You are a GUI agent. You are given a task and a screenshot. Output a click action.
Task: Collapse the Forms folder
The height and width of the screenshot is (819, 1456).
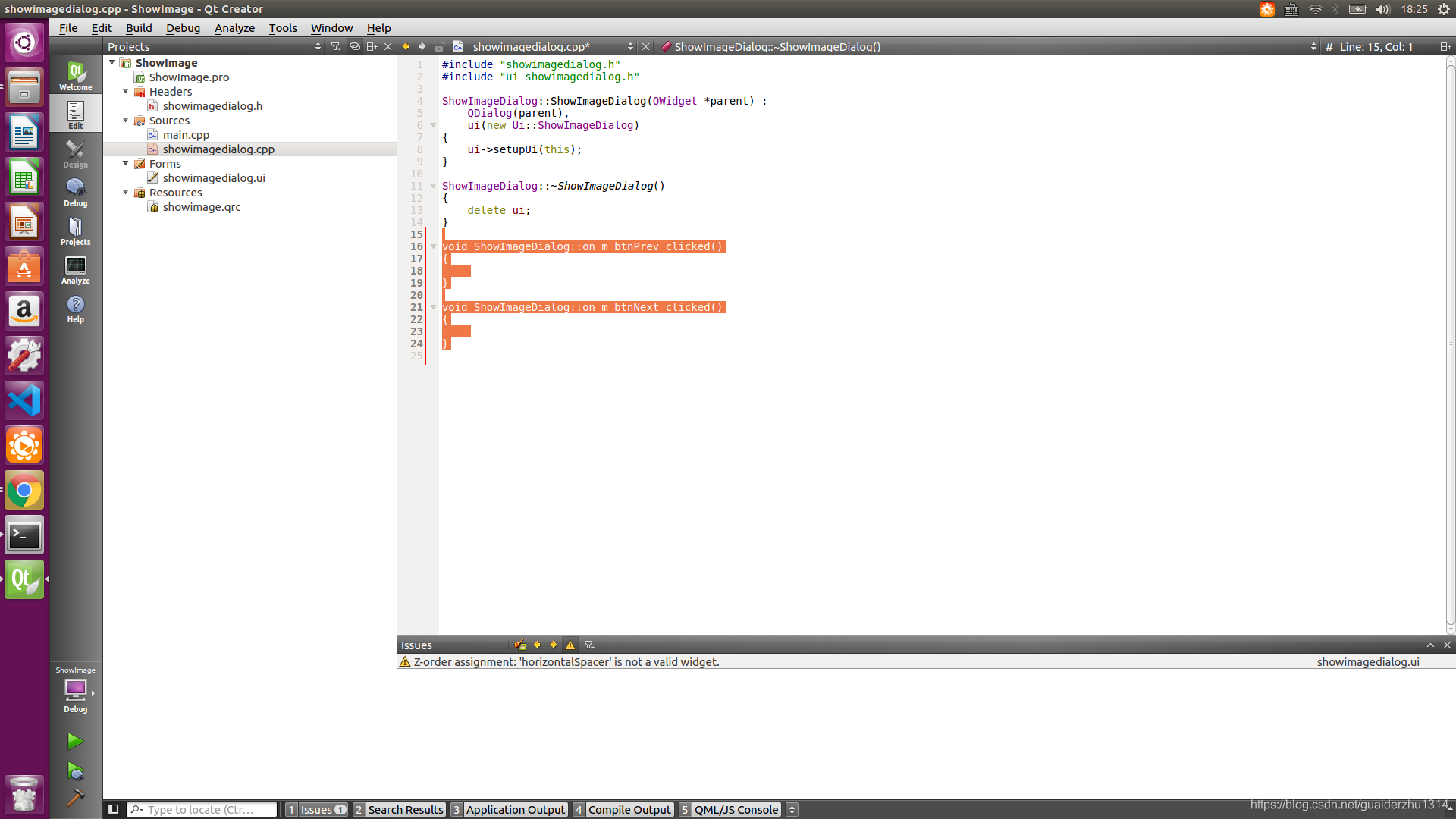tap(126, 163)
